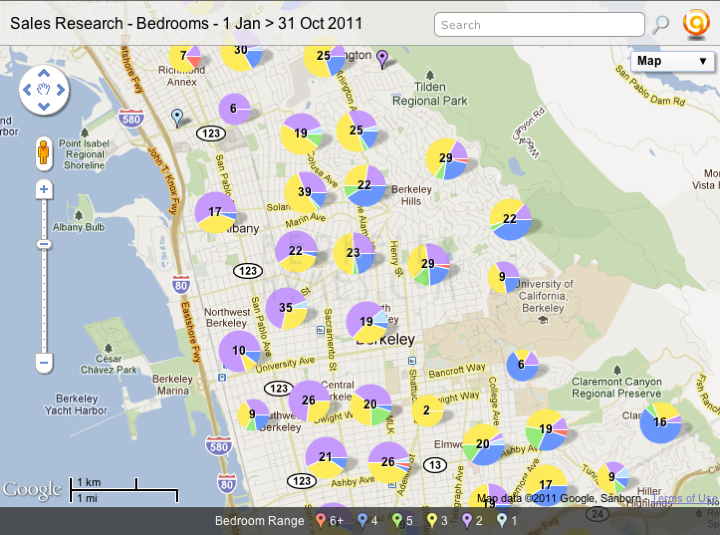
Task: Click the magnifier search icon
Action: coord(660,24)
